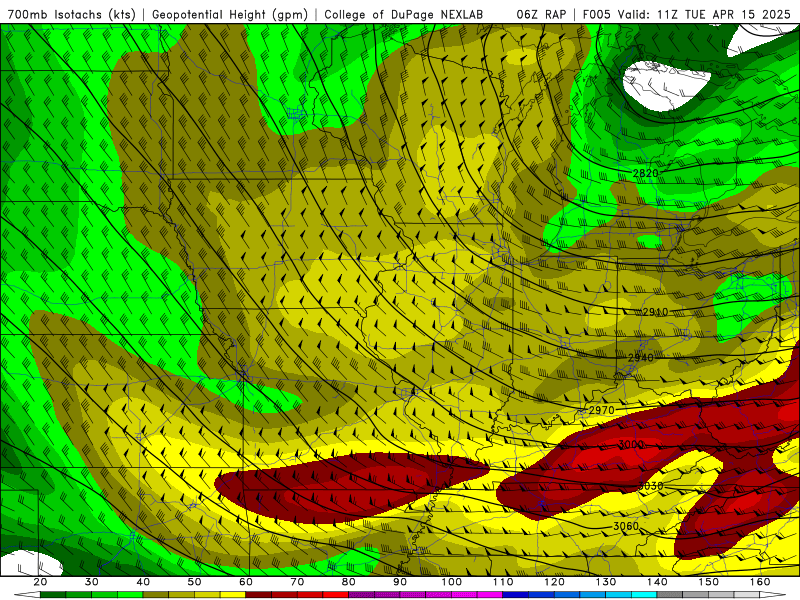
Task: Click the 40 knot colorbar label
Action: [x=143, y=582]
